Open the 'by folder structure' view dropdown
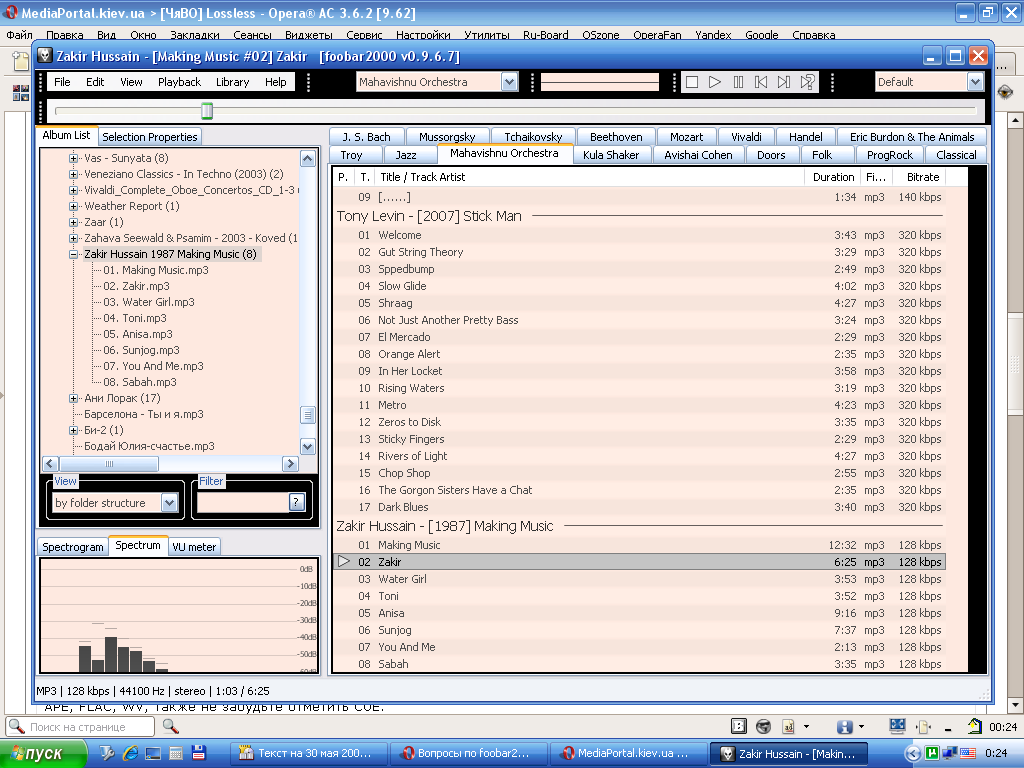1024x768 pixels. coord(169,502)
